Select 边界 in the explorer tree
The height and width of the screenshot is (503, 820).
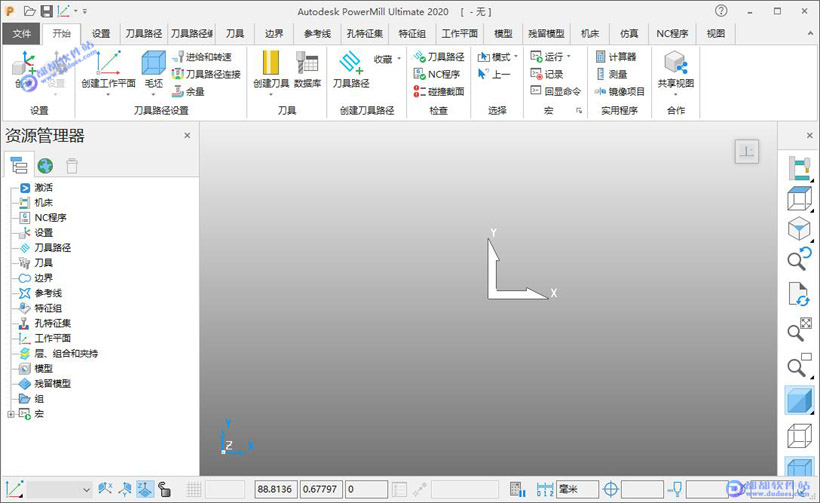43,278
